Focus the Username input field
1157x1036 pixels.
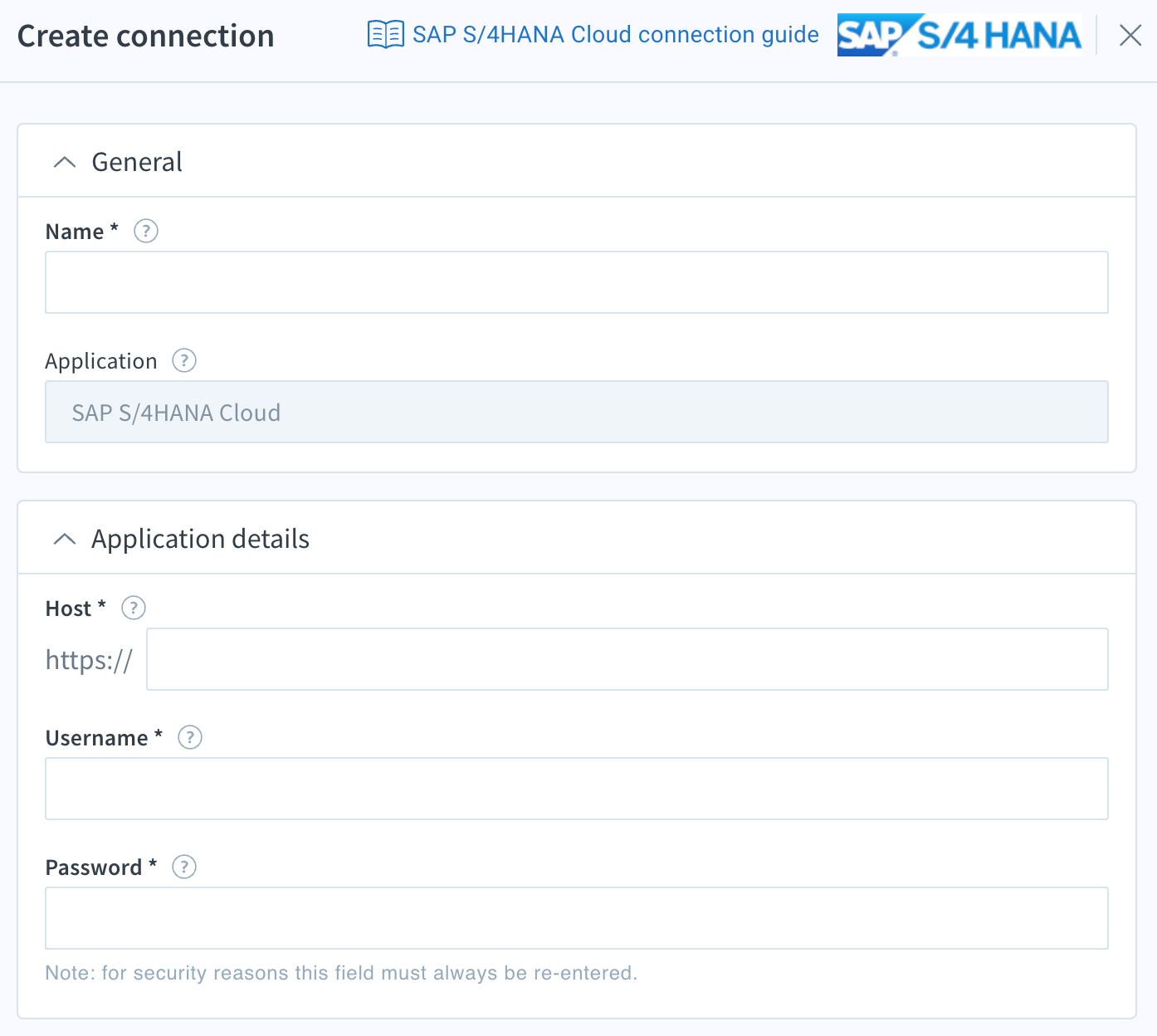click(577, 789)
